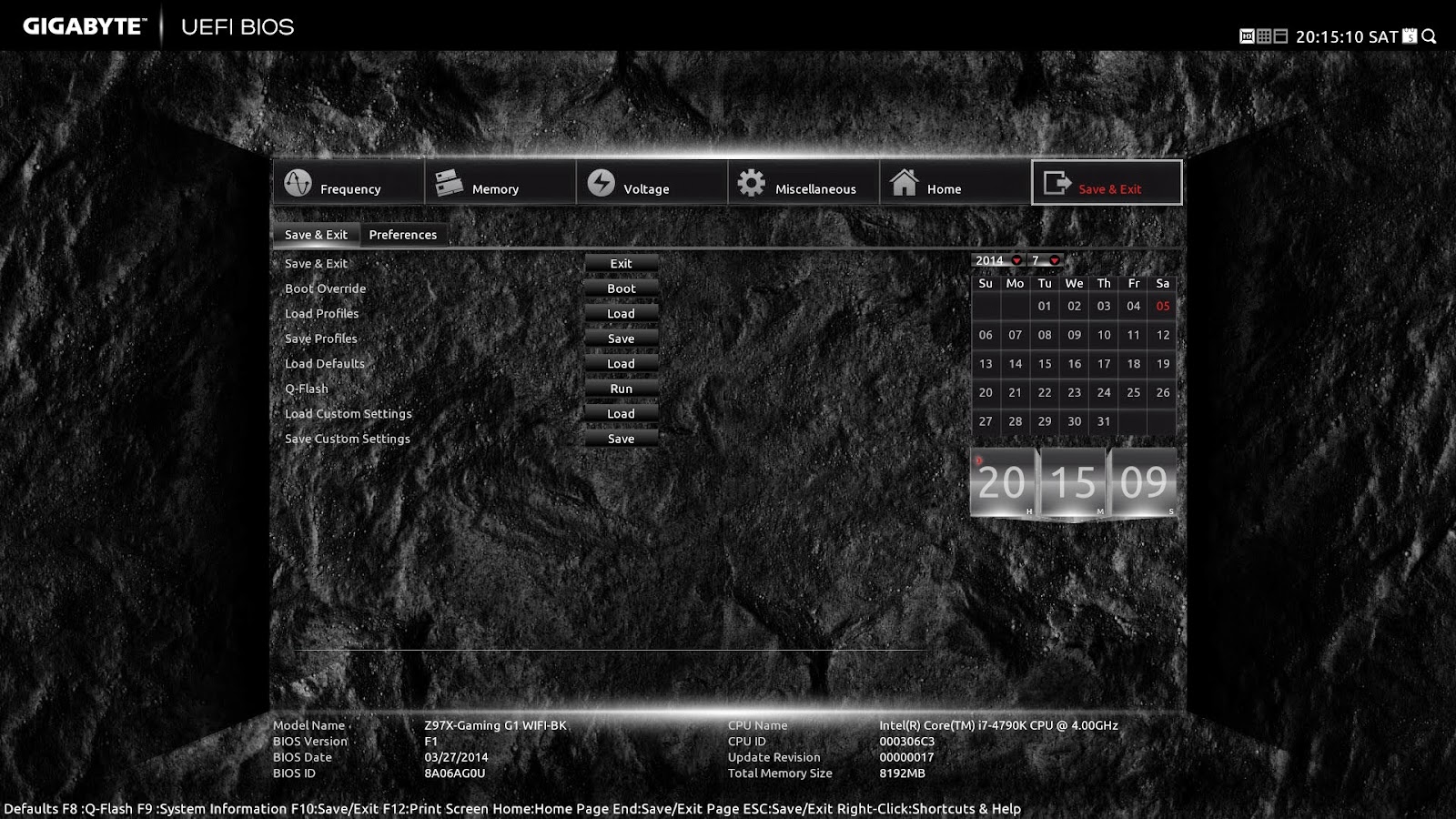Click the minutes flip digit 15
This screenshot has height=819, width=1456.
1073,482
